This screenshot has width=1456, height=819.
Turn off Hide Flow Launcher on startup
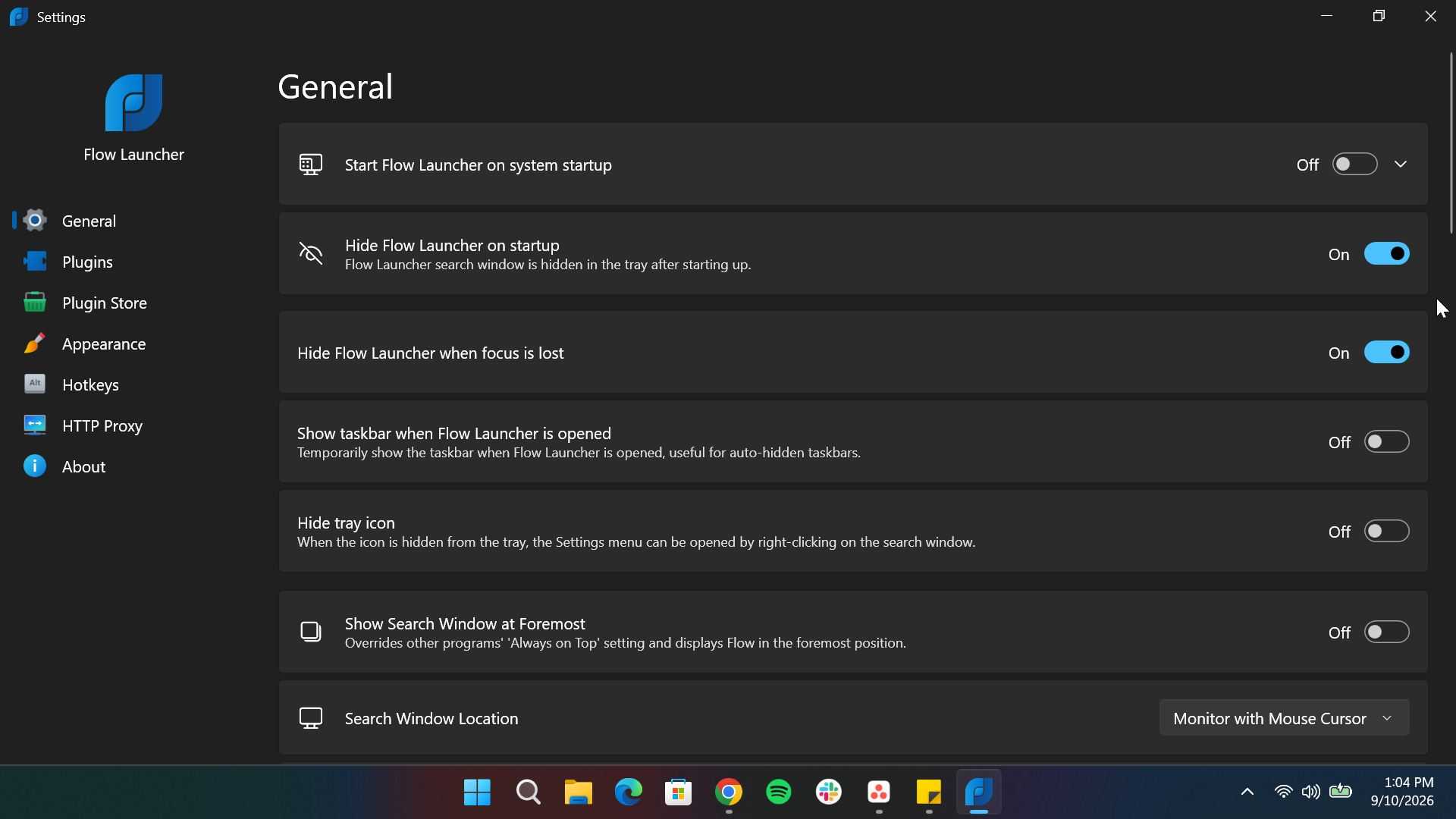tap(1387, 254)
